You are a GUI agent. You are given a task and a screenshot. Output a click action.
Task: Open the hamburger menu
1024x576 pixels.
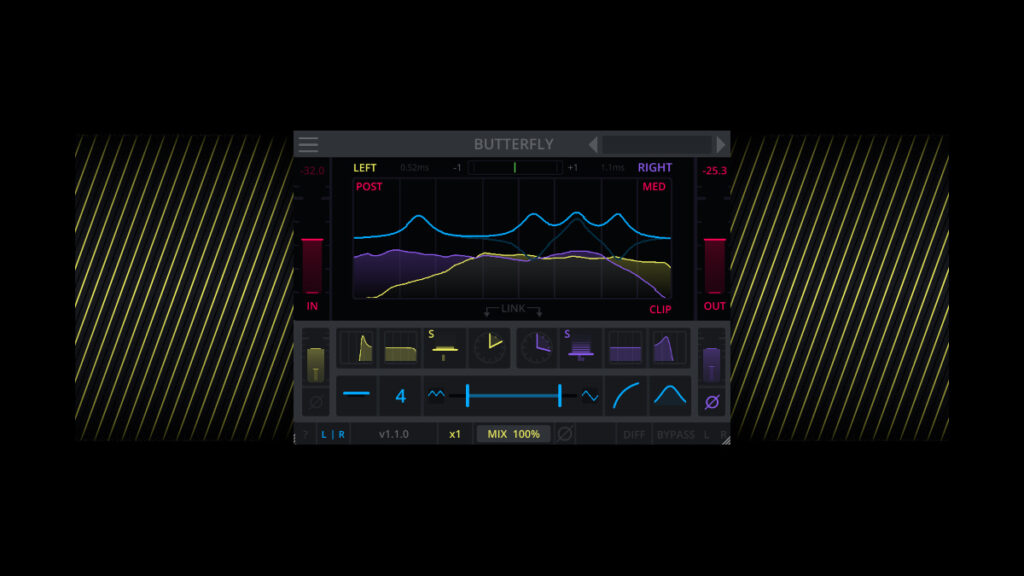coord(307,144)
